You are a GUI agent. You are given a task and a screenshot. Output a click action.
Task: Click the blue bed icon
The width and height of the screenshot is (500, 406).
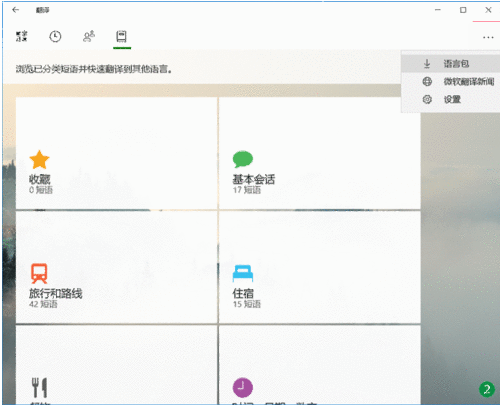pyautogui.click(x=243, y=273)
